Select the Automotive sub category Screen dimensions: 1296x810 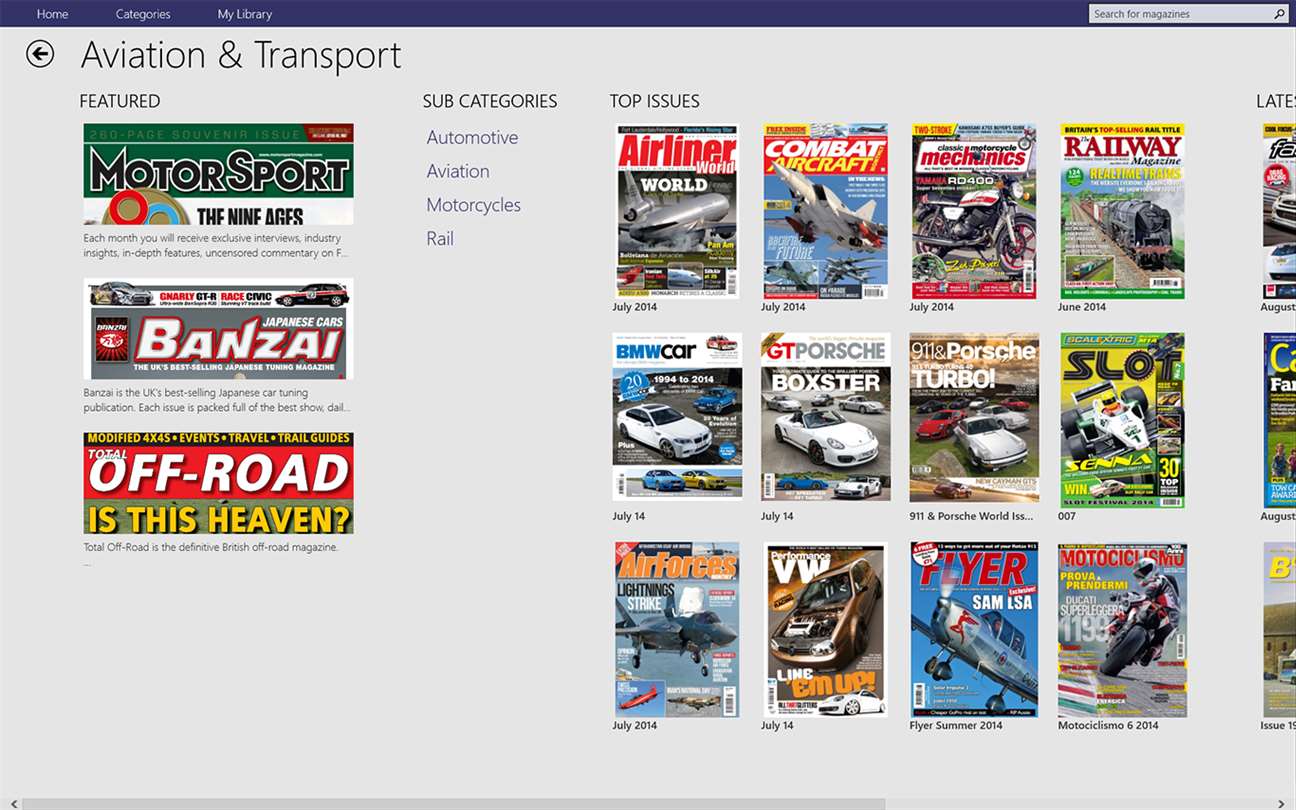click(472, 137)
